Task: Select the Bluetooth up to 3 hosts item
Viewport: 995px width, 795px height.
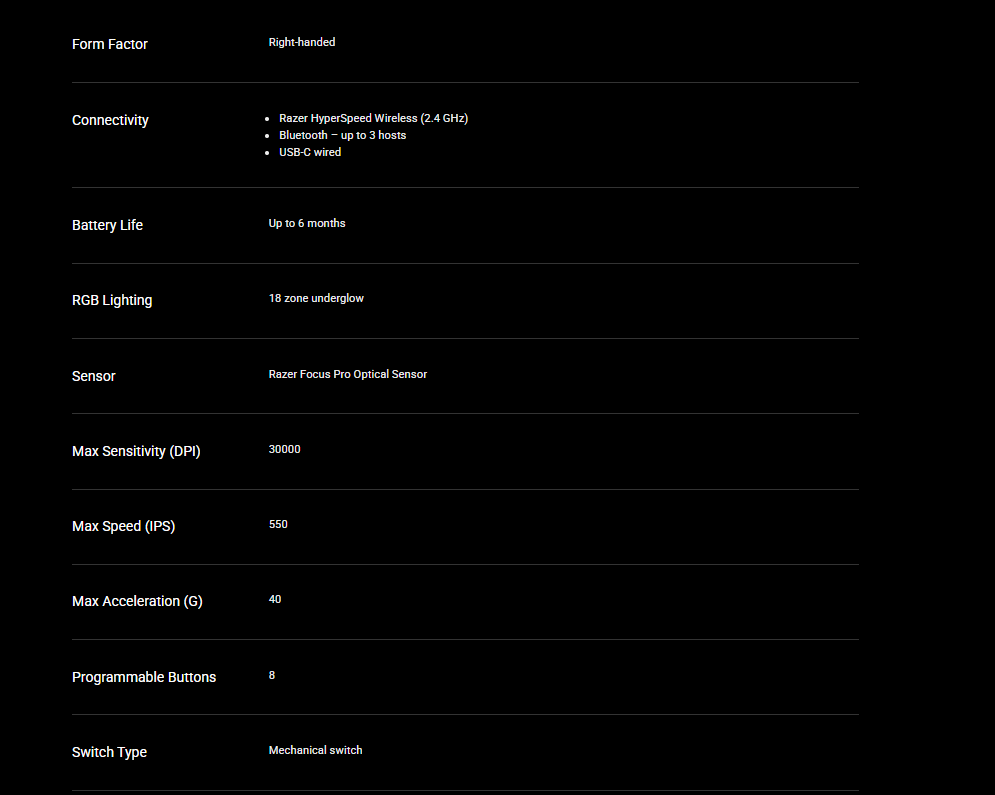Action: 342,135
